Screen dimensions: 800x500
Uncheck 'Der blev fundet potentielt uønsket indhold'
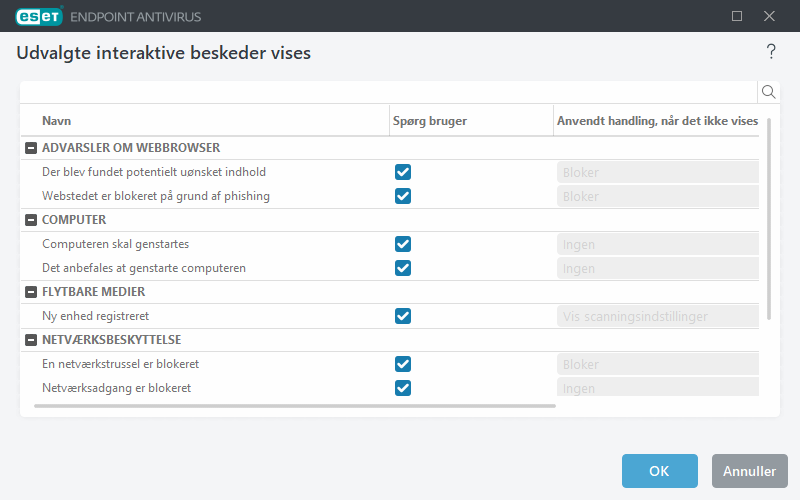point(403,172)
